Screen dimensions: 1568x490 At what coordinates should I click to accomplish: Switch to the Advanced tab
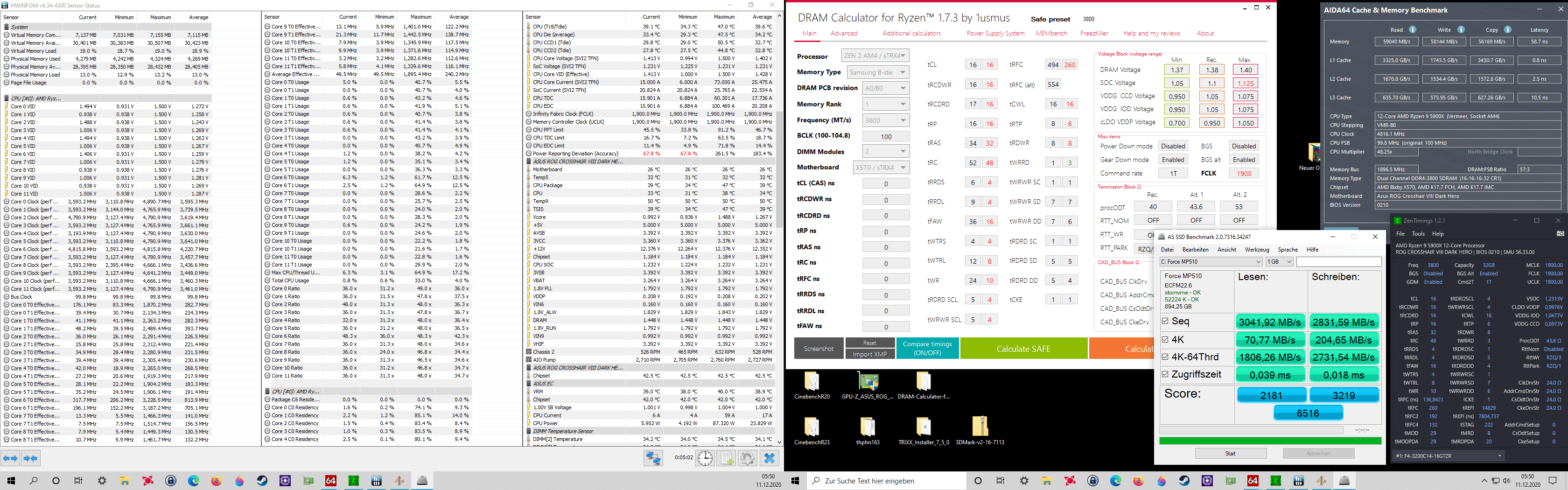pyautogui.click(x=844, y=34)
